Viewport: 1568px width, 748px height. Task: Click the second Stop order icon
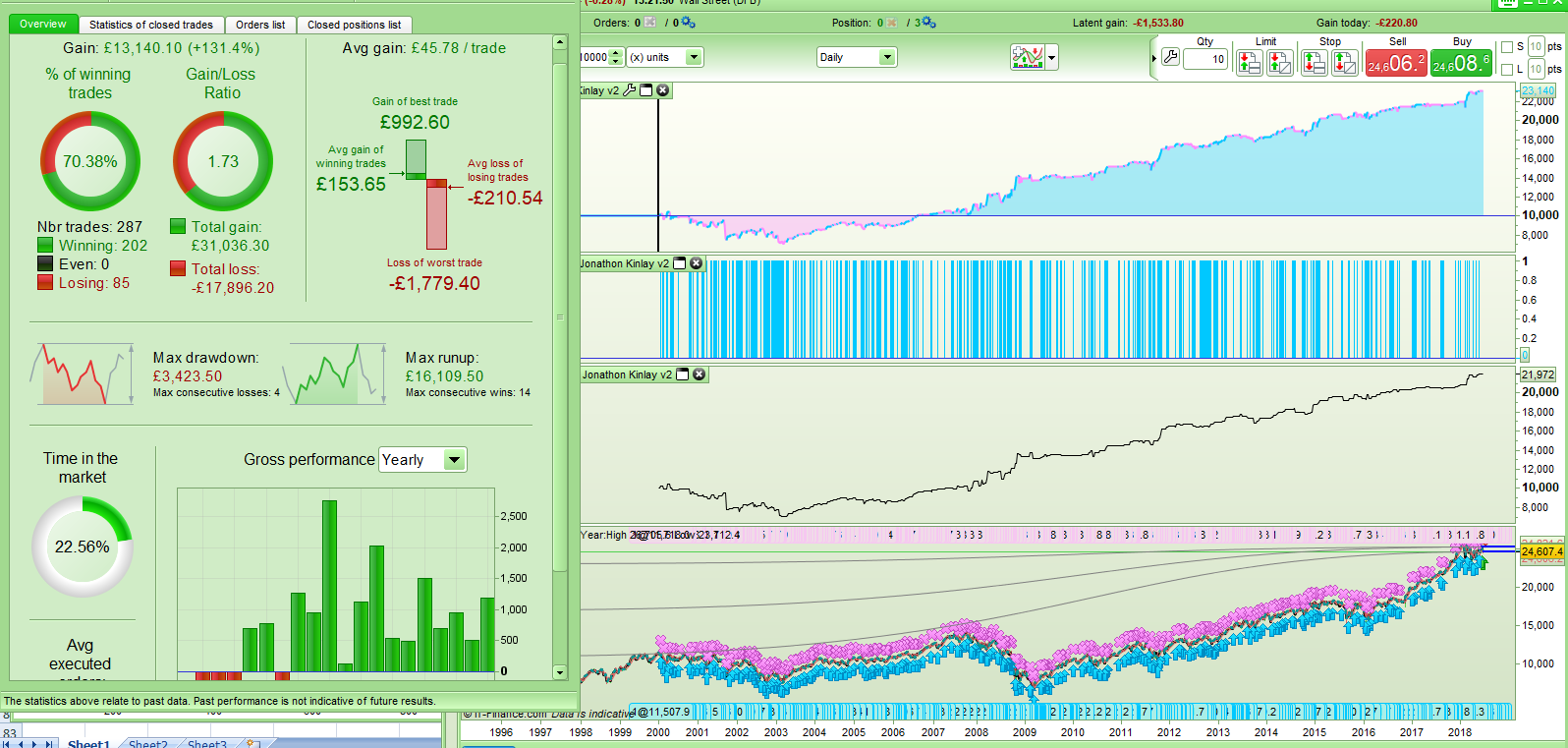[1345, 62]
